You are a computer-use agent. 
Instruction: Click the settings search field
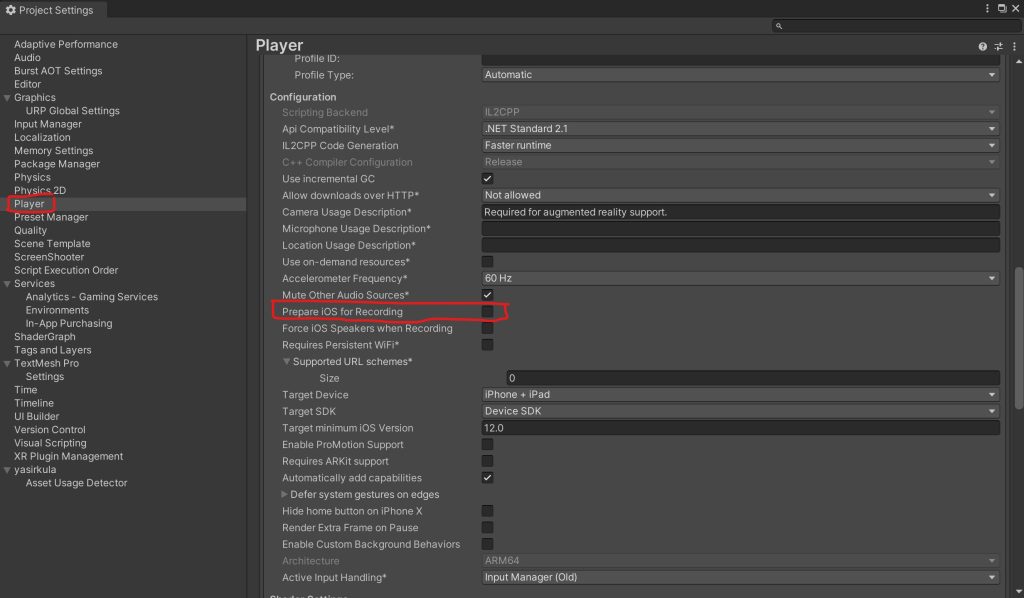895,26
